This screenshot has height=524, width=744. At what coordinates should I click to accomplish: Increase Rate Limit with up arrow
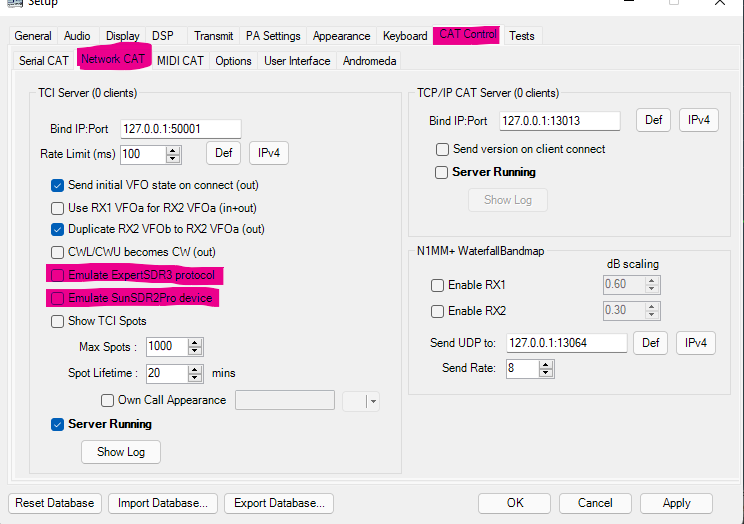[x=173, y=150]
